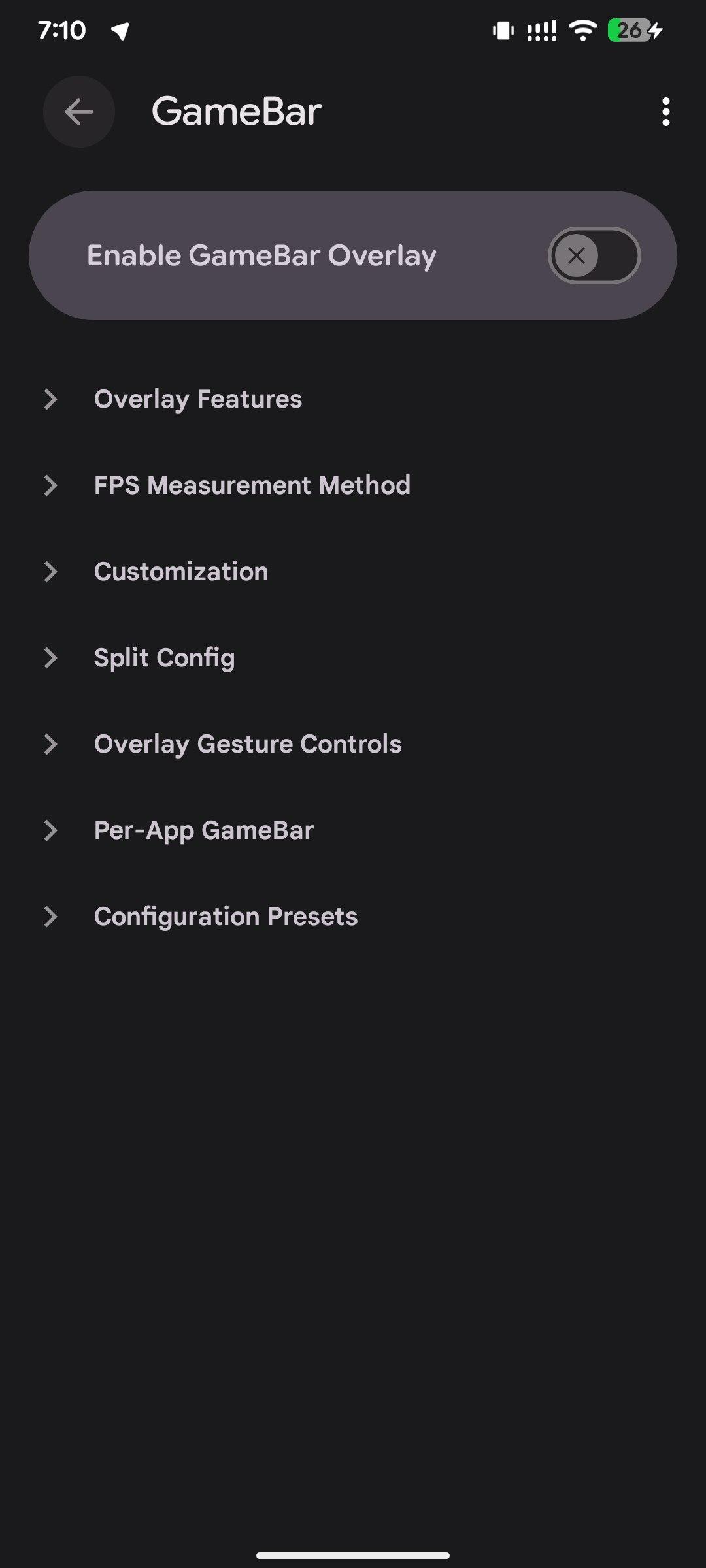Open the three-dot overflow menu

click(x=665, y=112)
